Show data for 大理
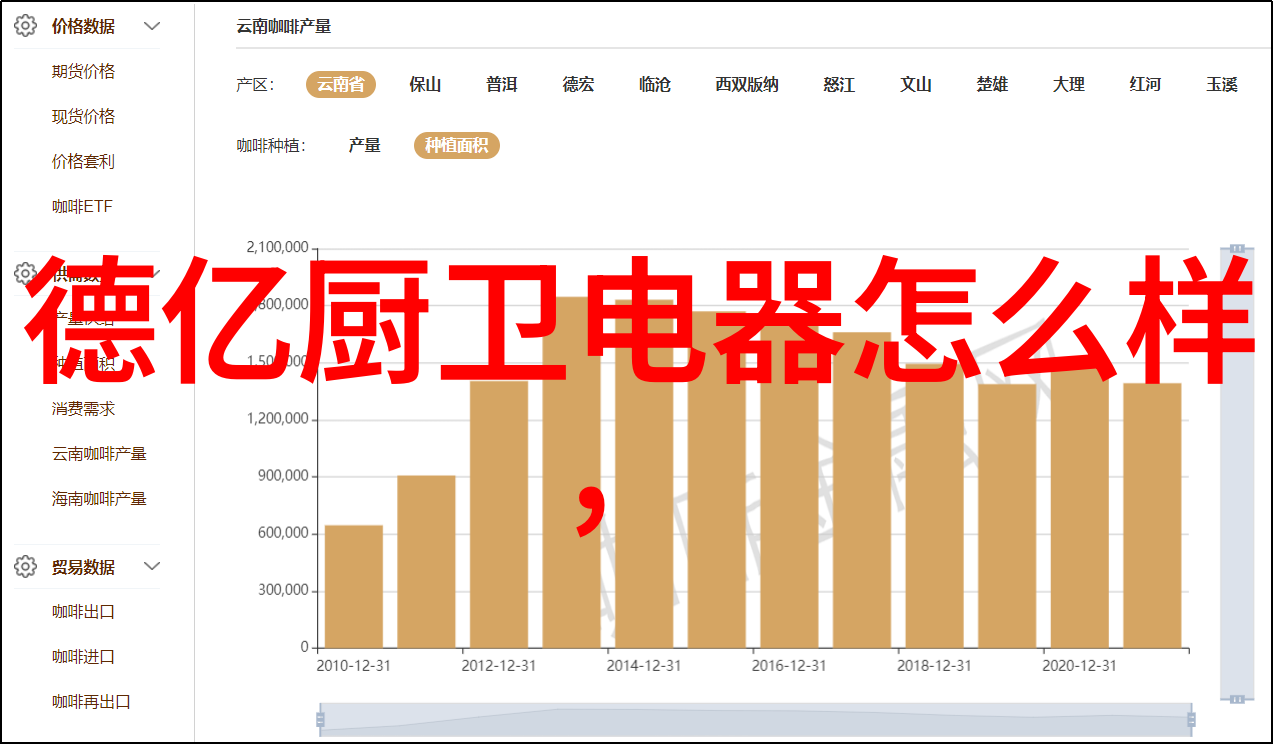Viewport: 1275px width, 744px height. click(1069, 85)
